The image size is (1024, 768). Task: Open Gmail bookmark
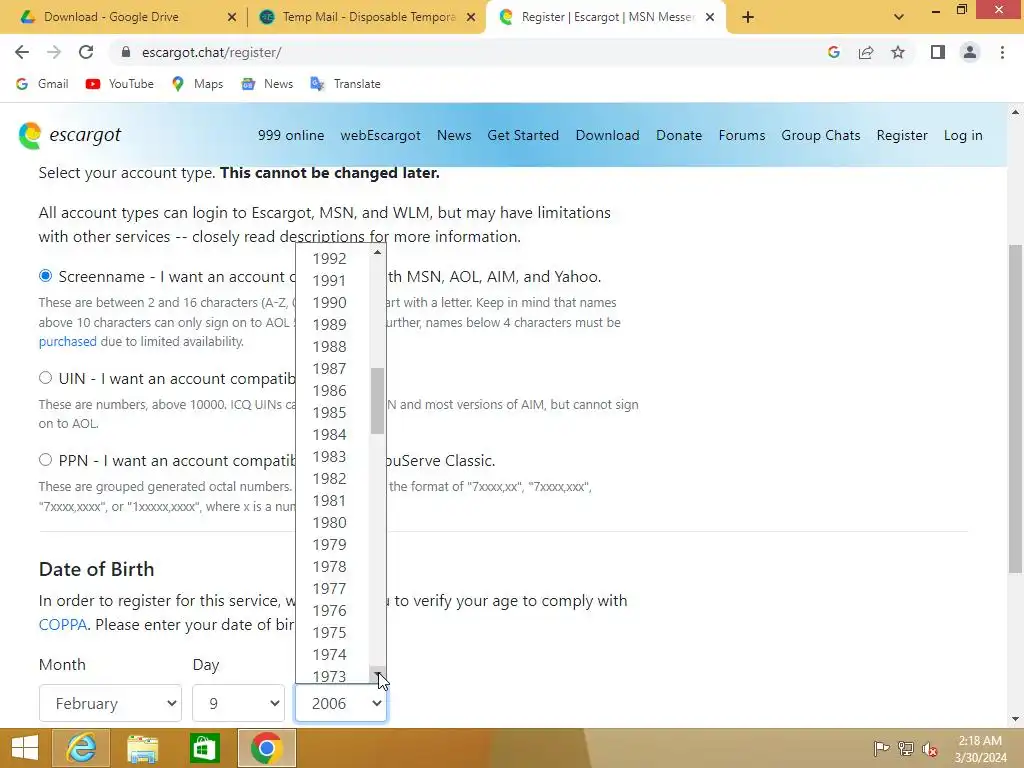coord(42,84)
